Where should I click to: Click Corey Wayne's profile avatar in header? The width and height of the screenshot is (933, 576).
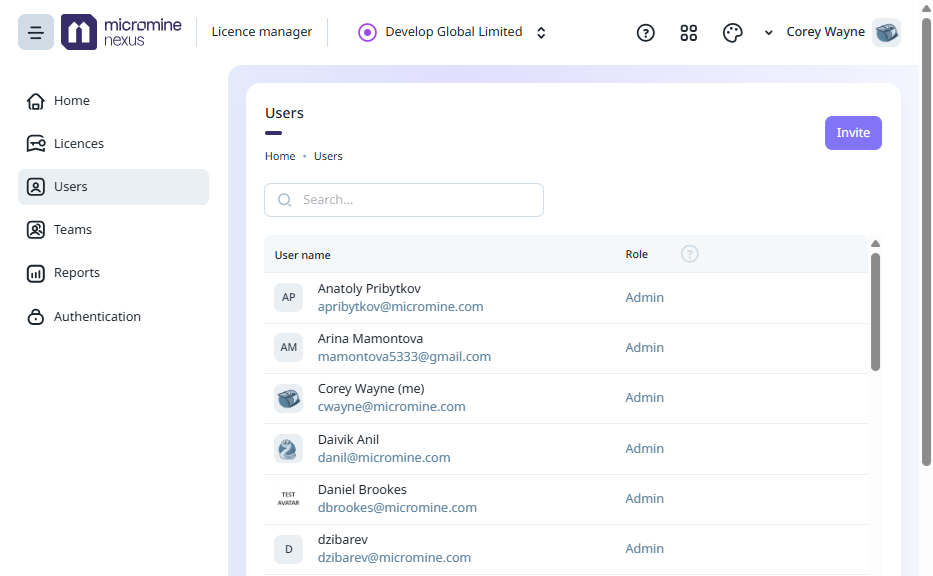pyautogui.click(x=887, y=32)
